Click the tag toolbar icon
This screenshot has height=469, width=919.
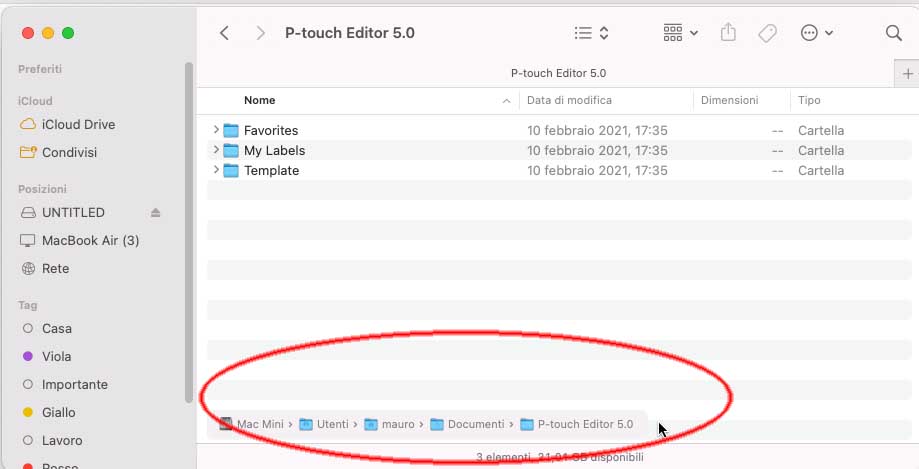767,33
